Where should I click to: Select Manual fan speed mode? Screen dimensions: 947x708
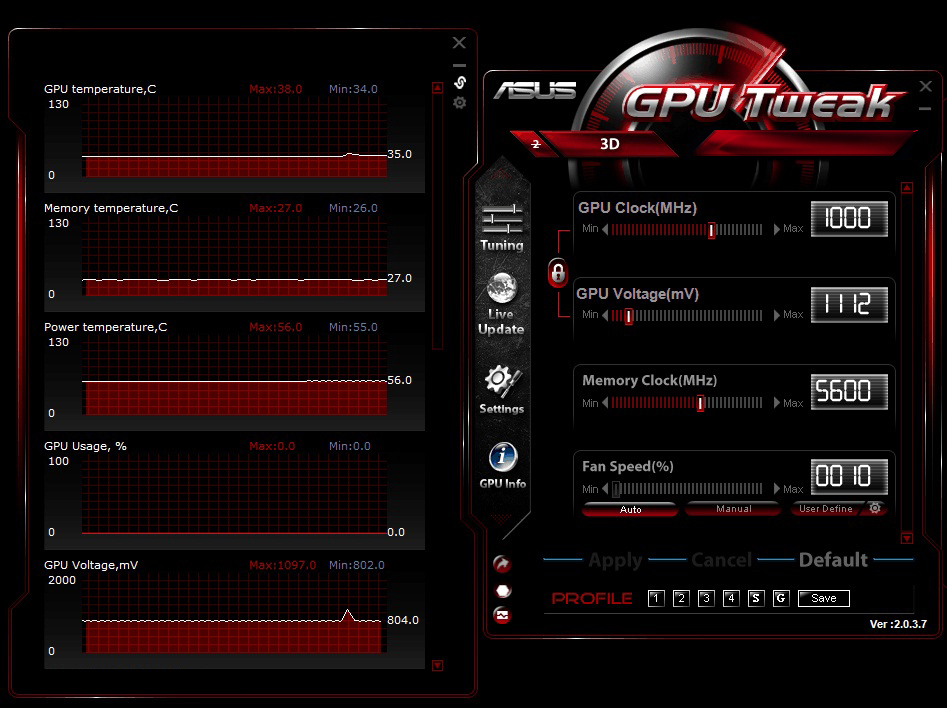pos(733,509)
